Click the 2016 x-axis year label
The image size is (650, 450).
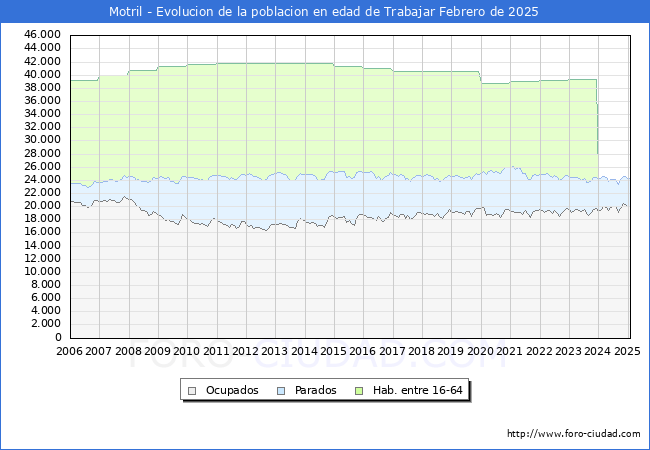363,351
